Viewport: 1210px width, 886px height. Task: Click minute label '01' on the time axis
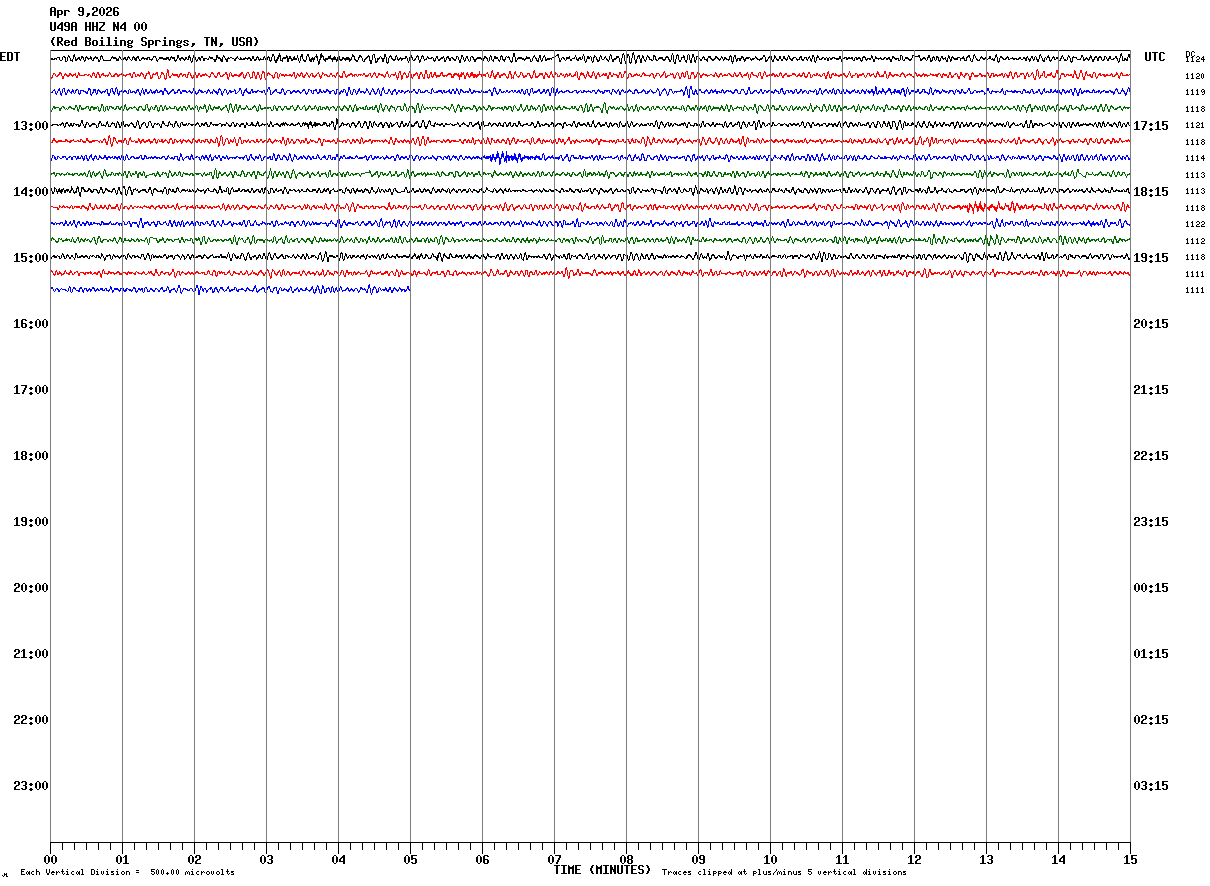(x=122, y=860)
